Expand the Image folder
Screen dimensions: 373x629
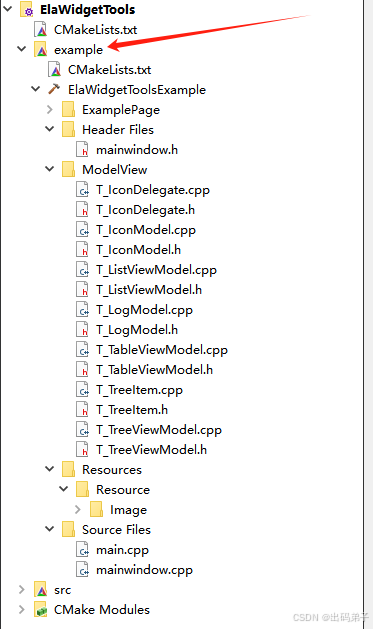point(78,509)
